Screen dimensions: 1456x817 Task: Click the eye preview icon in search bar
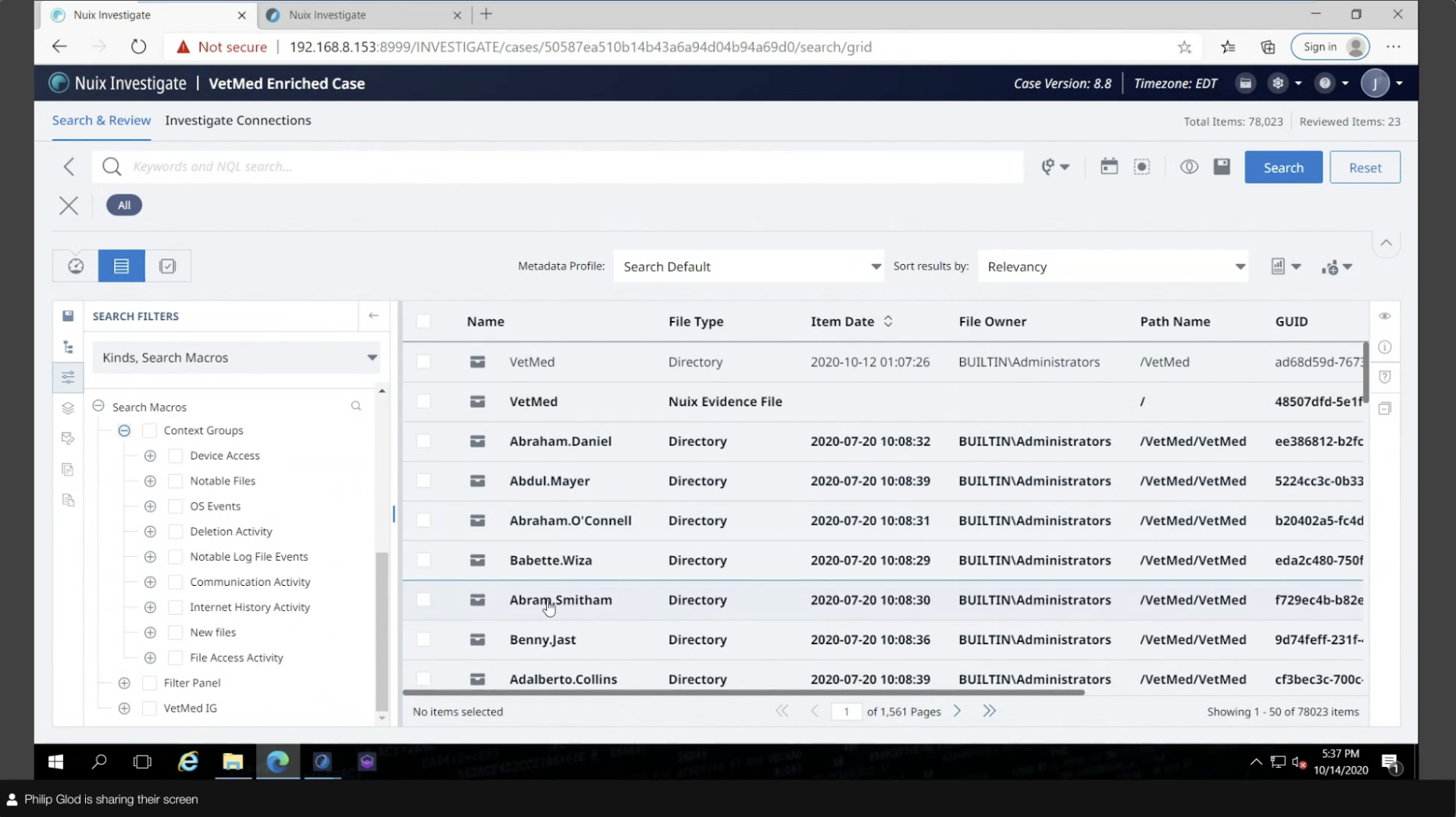pyautogui.click(x=1189, y=166)
